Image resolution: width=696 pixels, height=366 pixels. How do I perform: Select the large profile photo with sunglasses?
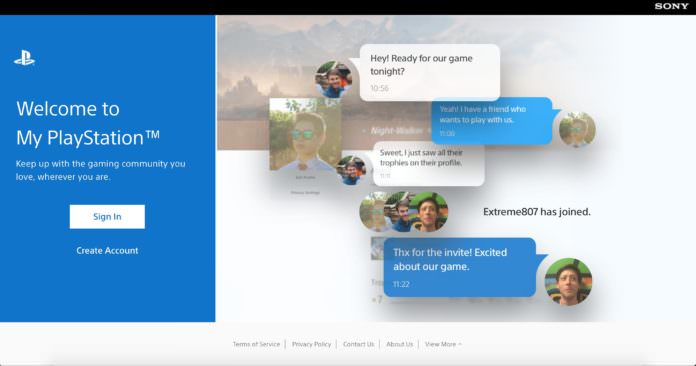[305, 134]
